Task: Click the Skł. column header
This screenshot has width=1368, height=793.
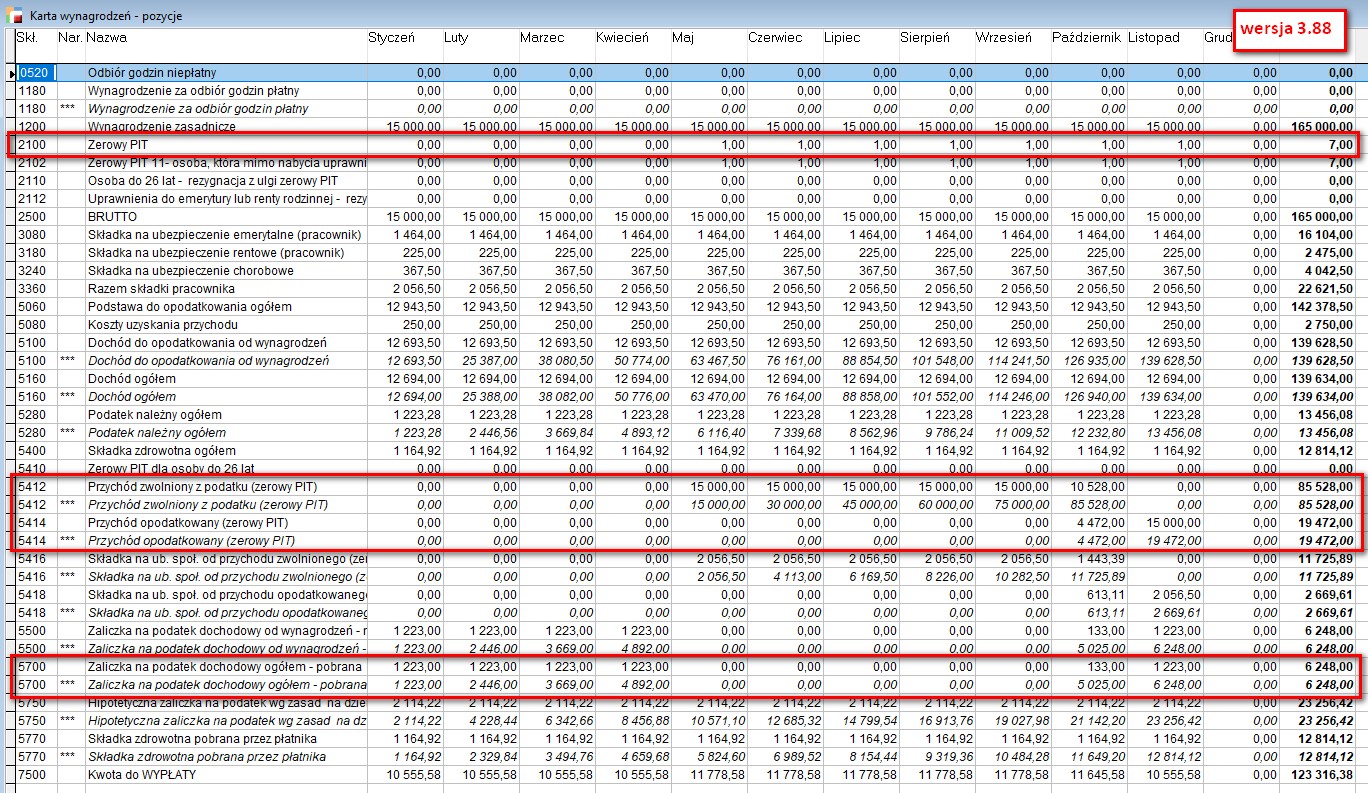Action: pos(27,38)
